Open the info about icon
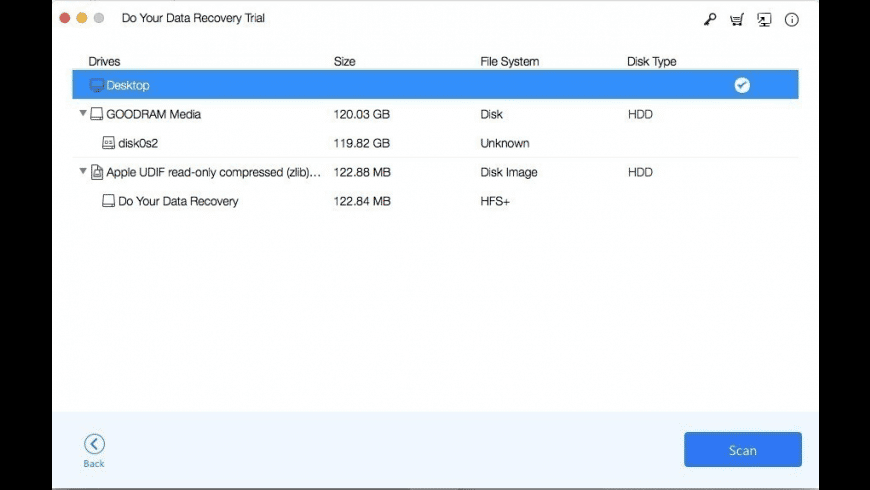Image resolution: width=870 pixels, height=490 pixels. point(792,19)
